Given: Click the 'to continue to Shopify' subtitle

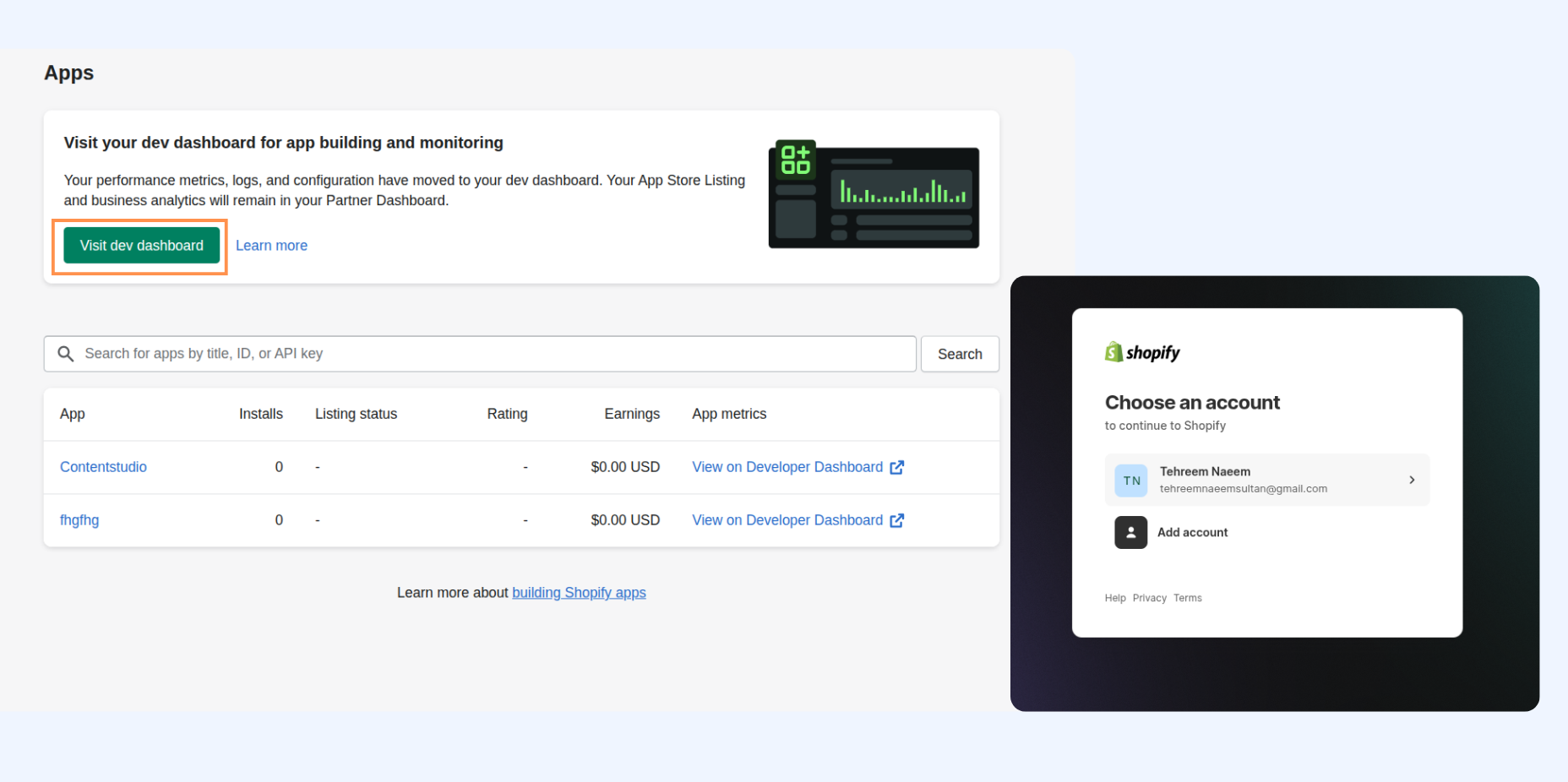Looking at the screenshot, I should click(1165, 426).
